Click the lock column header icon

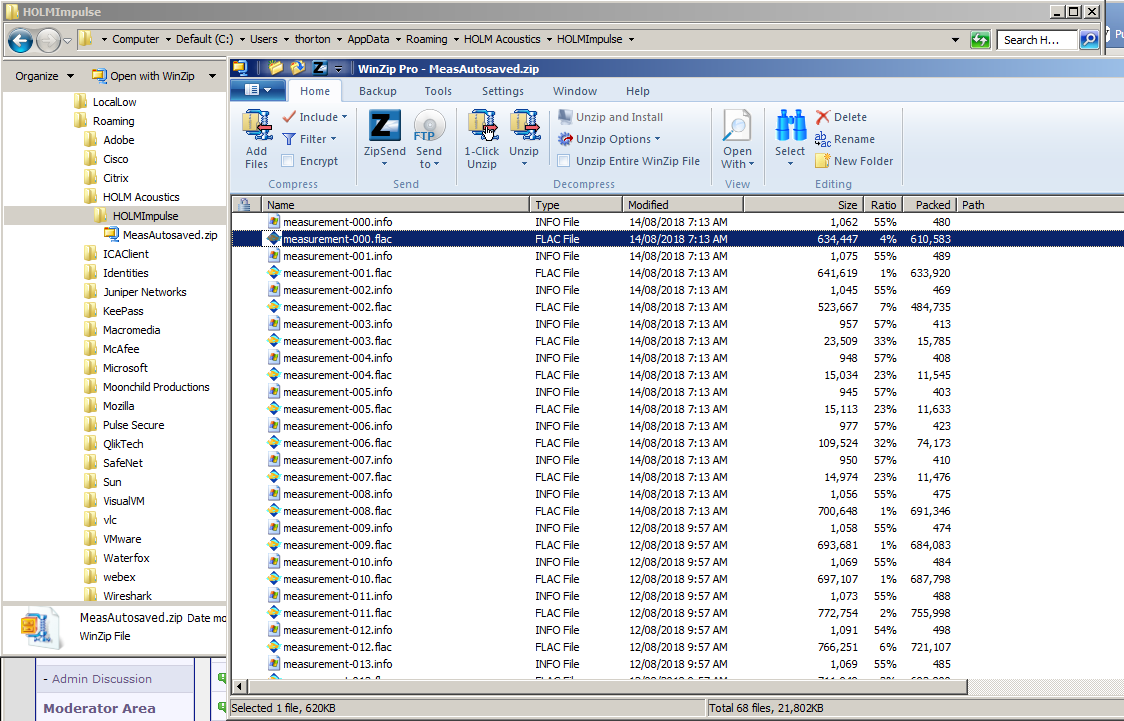[244, 205]
